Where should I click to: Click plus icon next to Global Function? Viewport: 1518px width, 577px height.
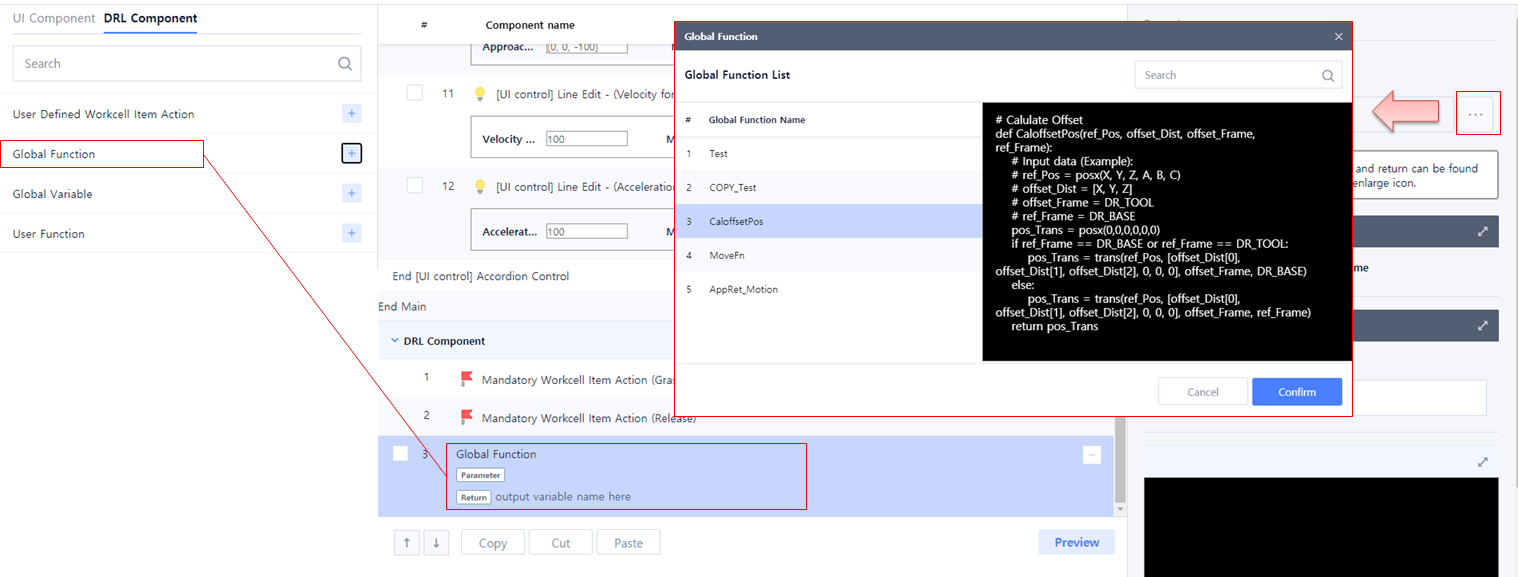pyautogui.click(x=351, y=154)
